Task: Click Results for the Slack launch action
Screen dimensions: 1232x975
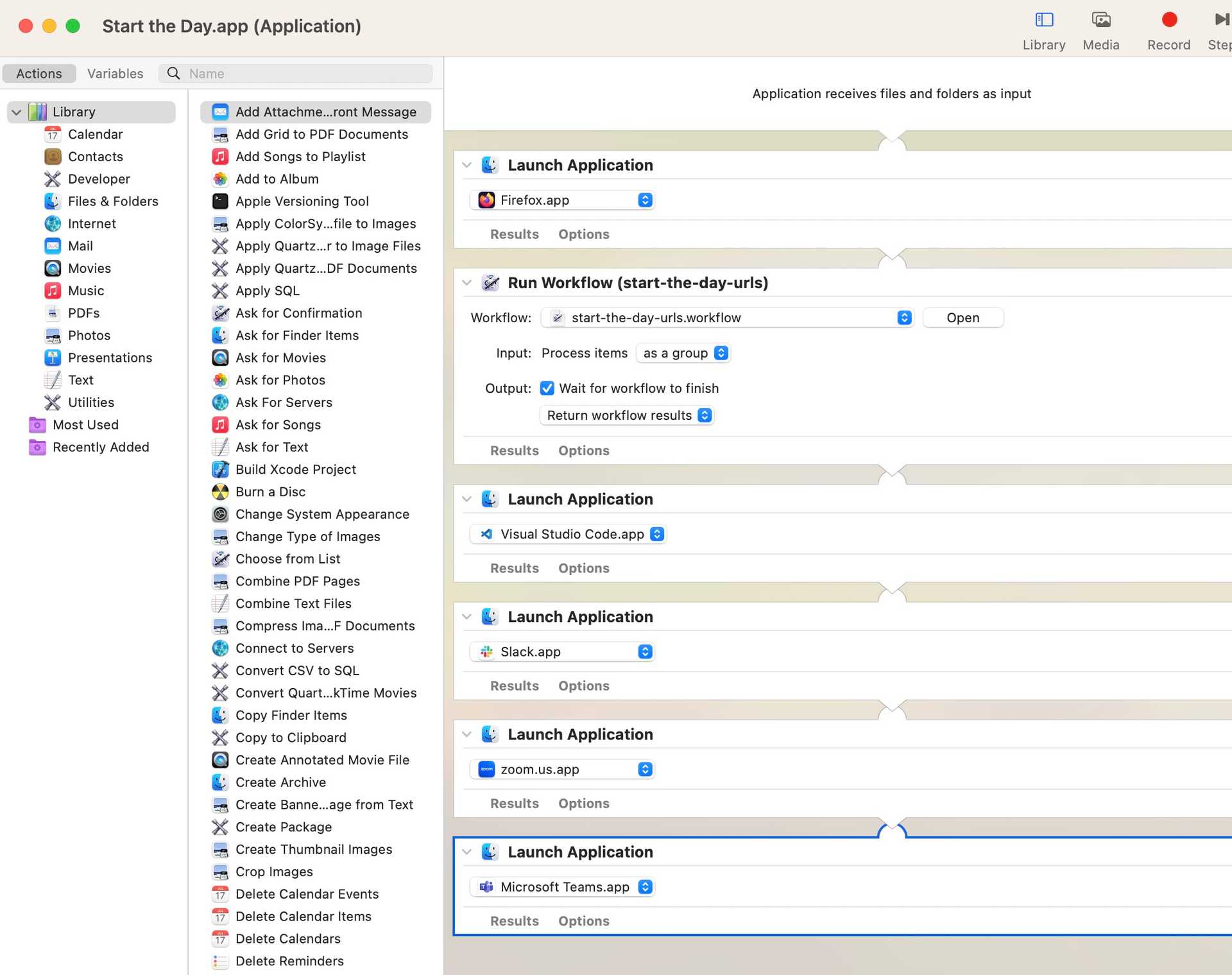Action: tap(514, 686)
